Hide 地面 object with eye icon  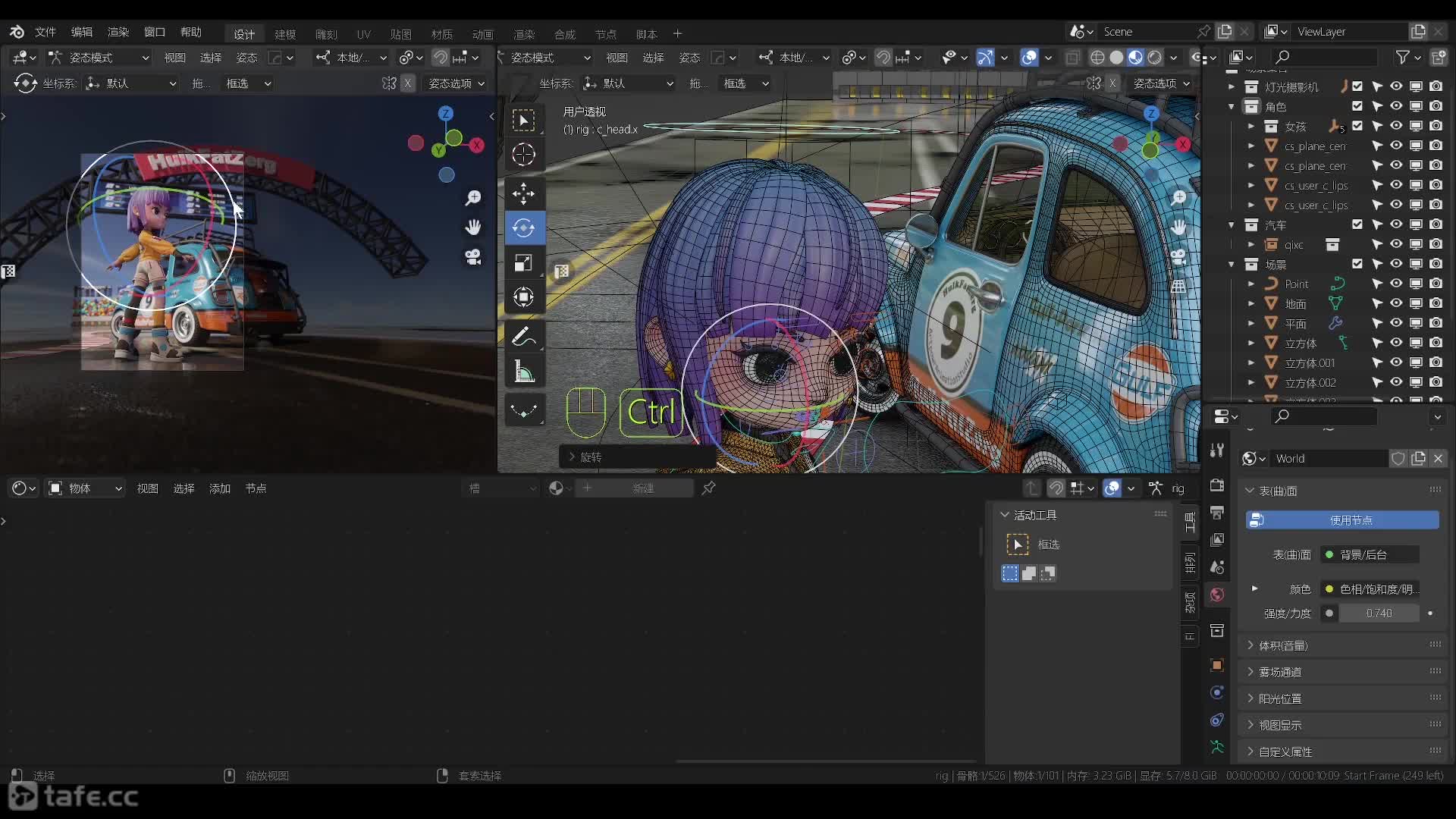[1396, 303]
